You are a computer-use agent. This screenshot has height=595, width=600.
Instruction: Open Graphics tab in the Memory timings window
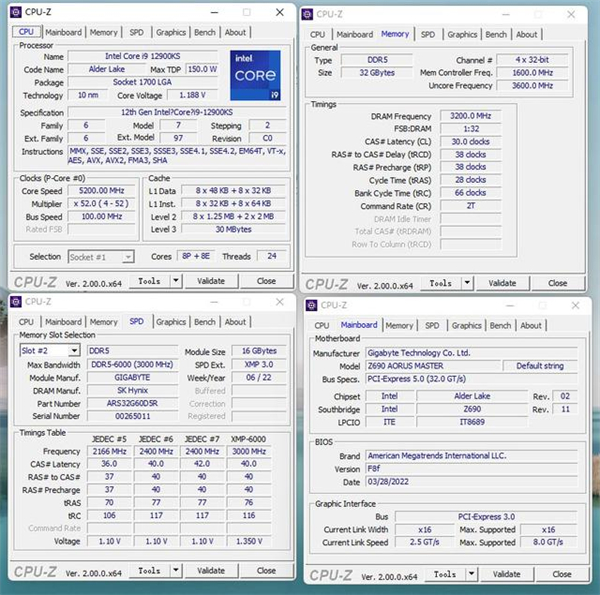[462, 34]
